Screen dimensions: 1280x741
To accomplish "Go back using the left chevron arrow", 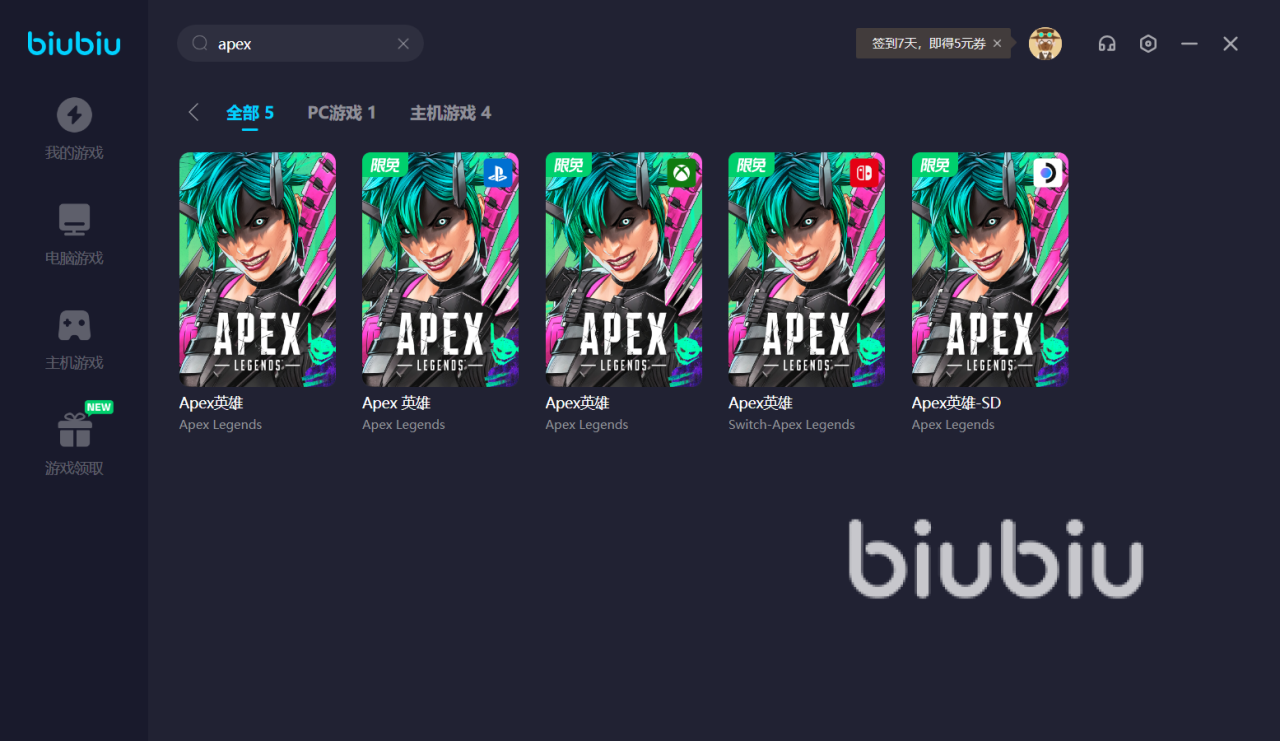I will coord(193,112).
